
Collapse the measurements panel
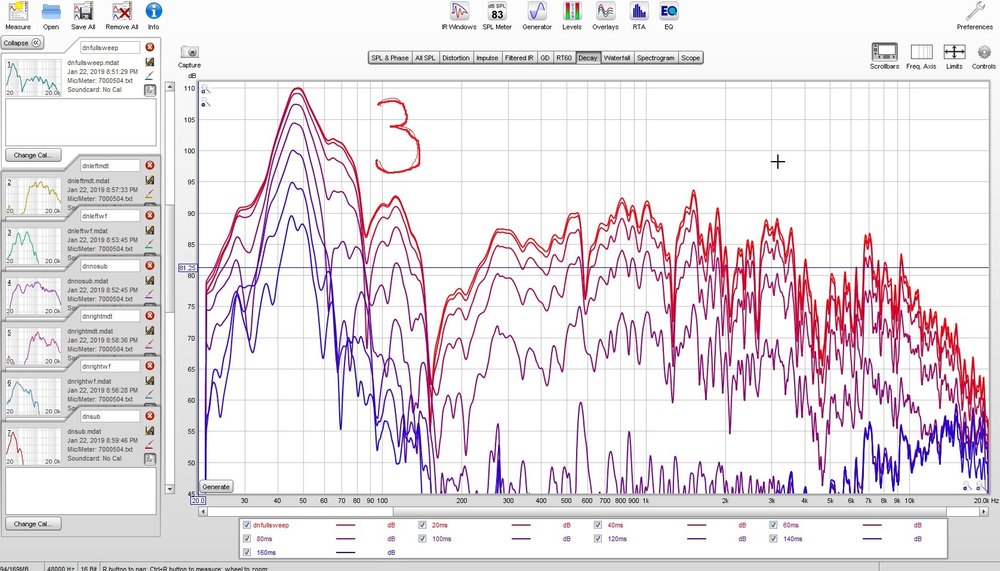(22, 43)
